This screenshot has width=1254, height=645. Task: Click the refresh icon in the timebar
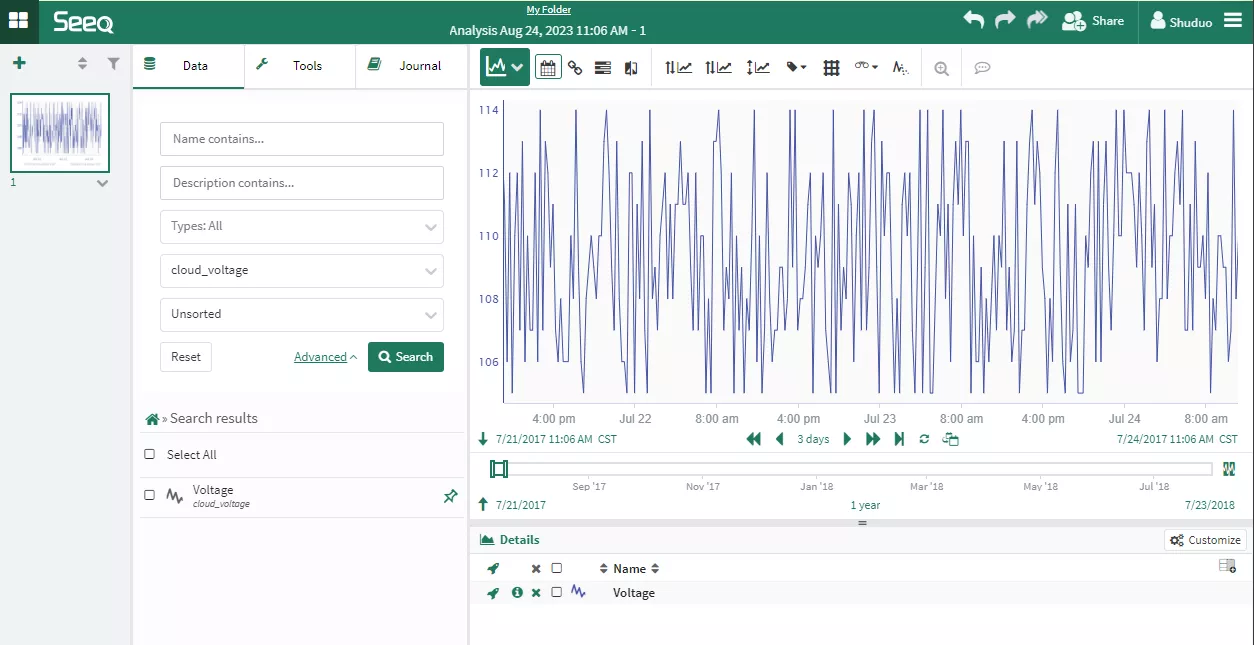(x=924, y=439)
